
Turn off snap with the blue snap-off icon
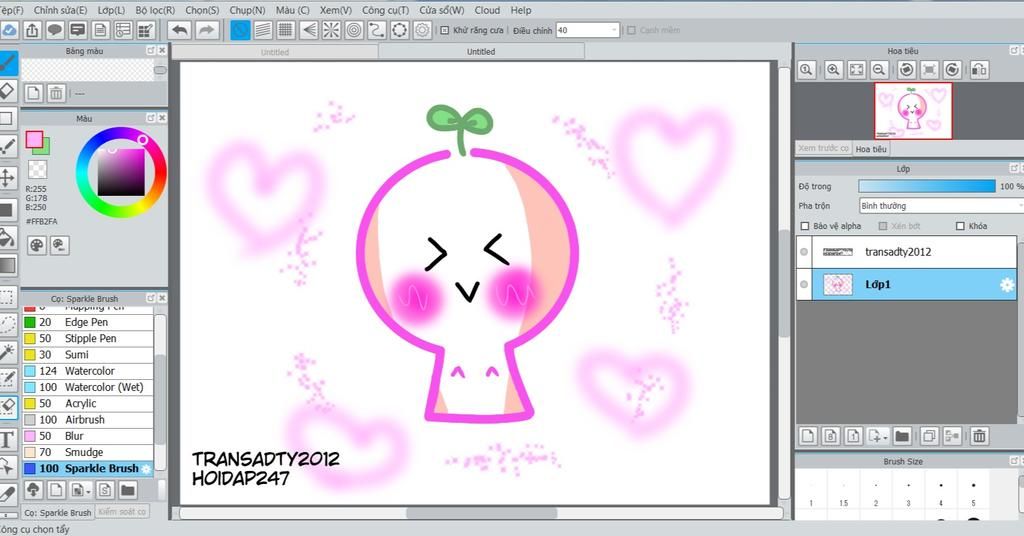(x=240, y=30)
